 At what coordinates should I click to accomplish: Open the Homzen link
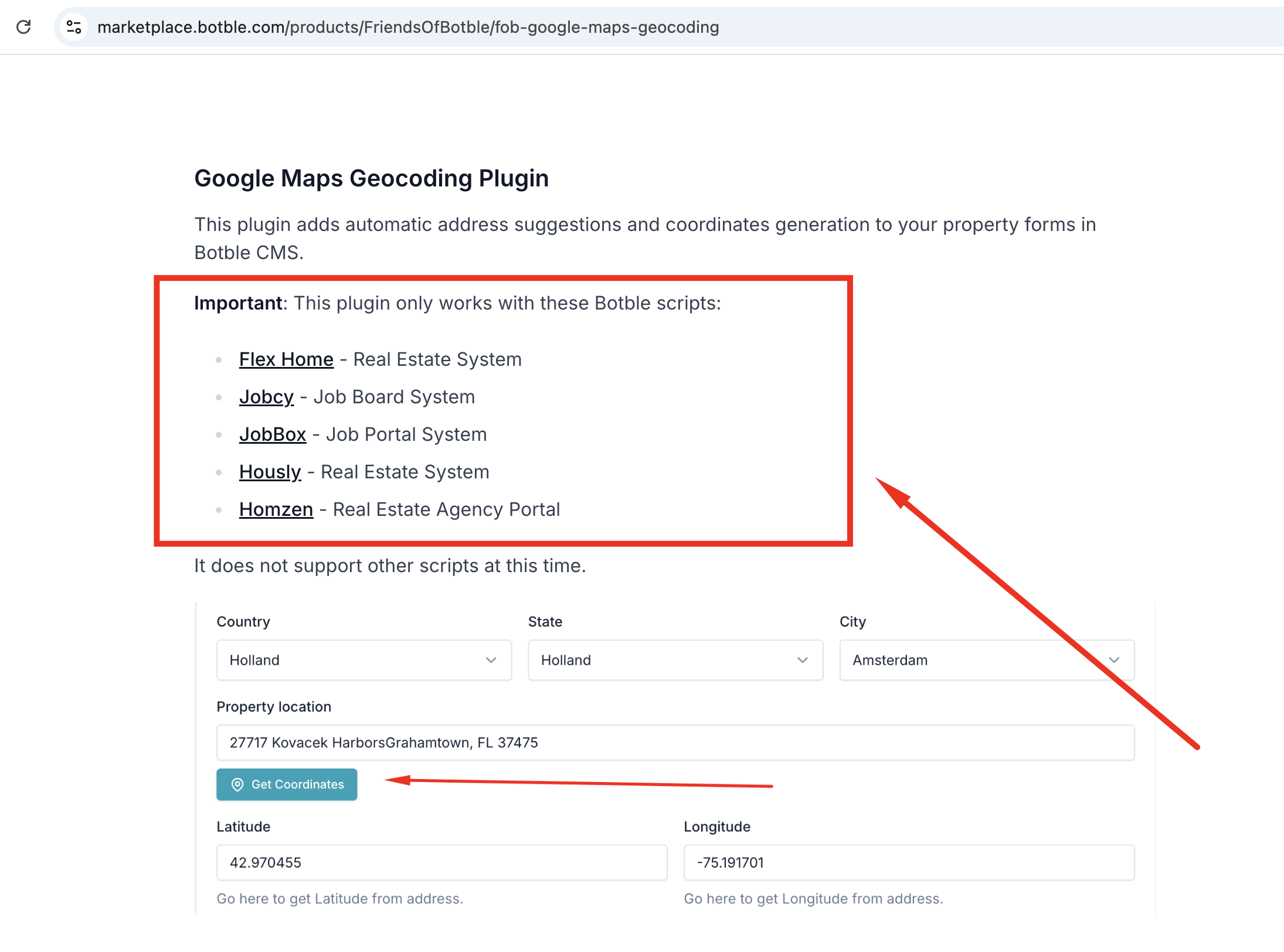(x=276, y=509)
